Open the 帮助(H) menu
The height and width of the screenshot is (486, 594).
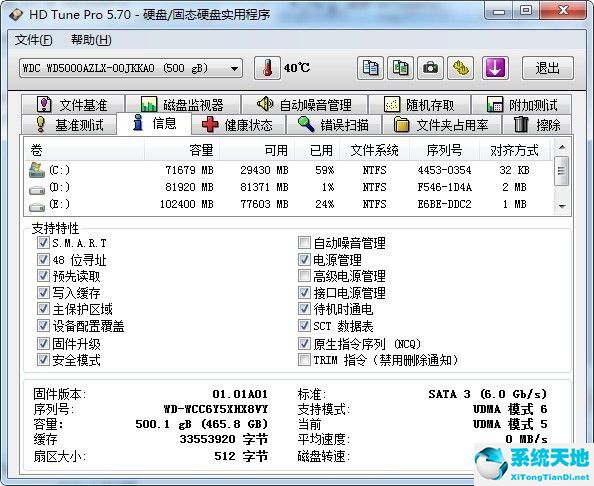point(91,40)
